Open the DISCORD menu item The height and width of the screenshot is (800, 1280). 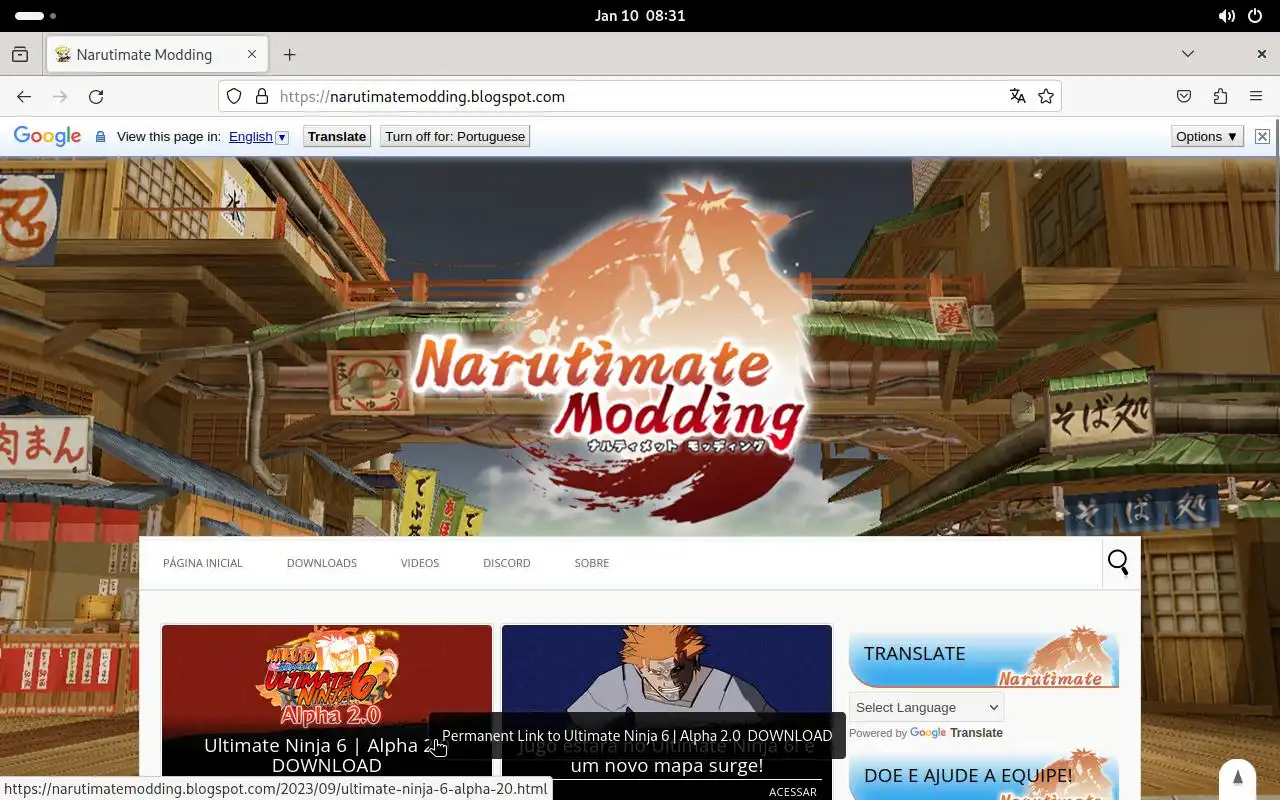coord(507,563)
